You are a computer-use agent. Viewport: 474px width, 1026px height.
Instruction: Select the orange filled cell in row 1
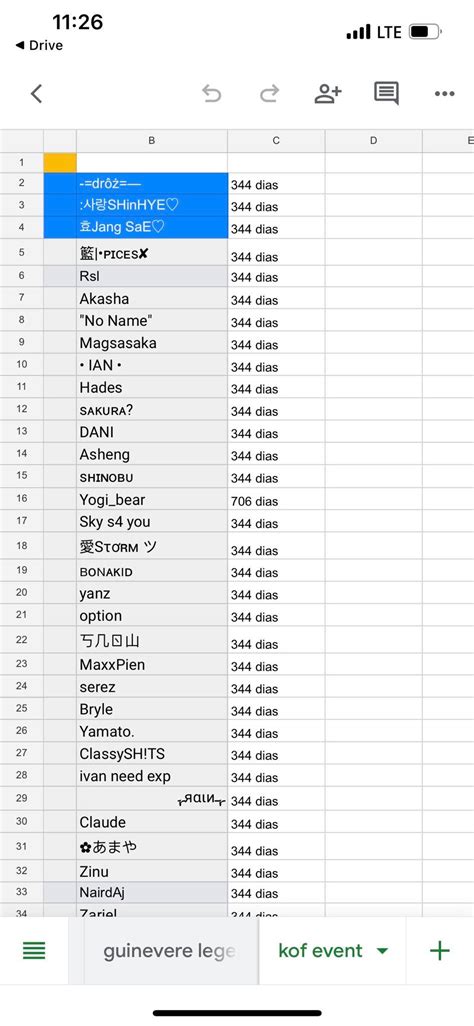60,162
